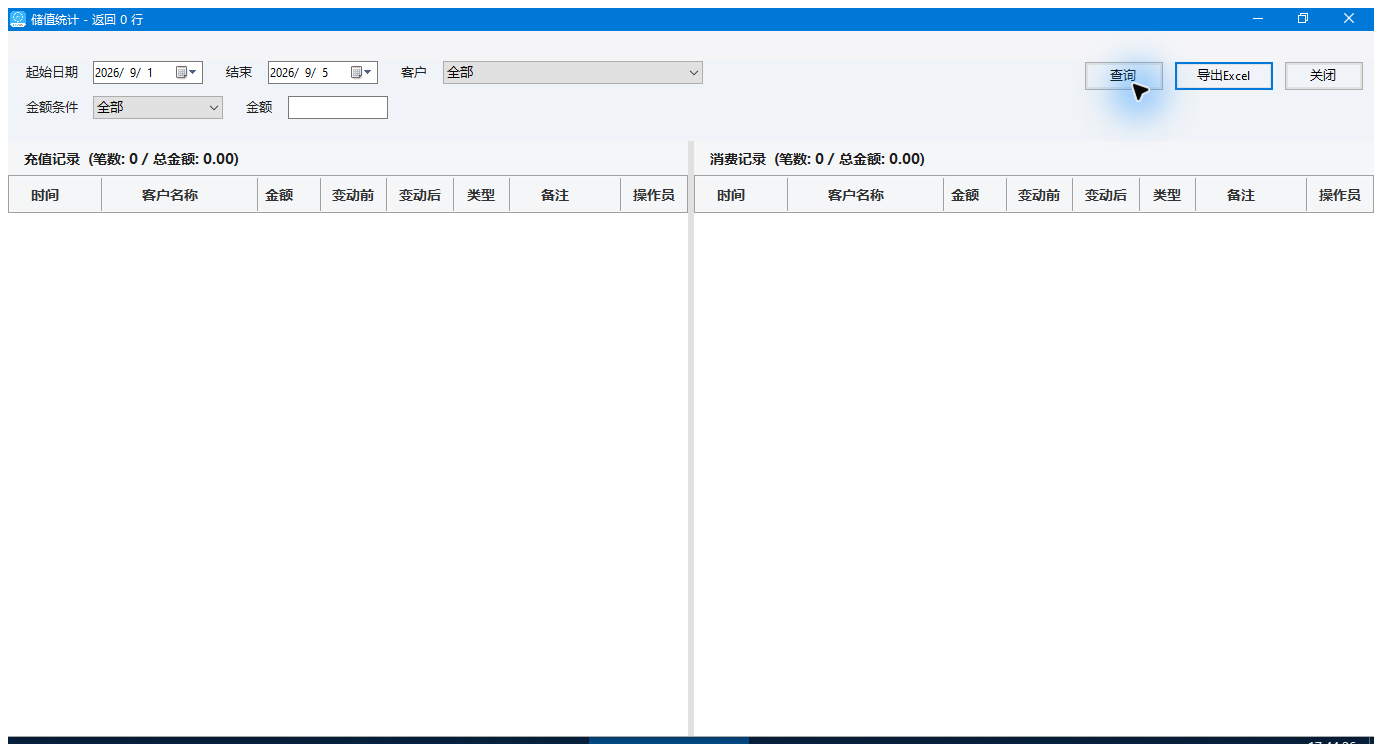
Task: Sort recharge records by 金额 column
Action: click(289, 195)
